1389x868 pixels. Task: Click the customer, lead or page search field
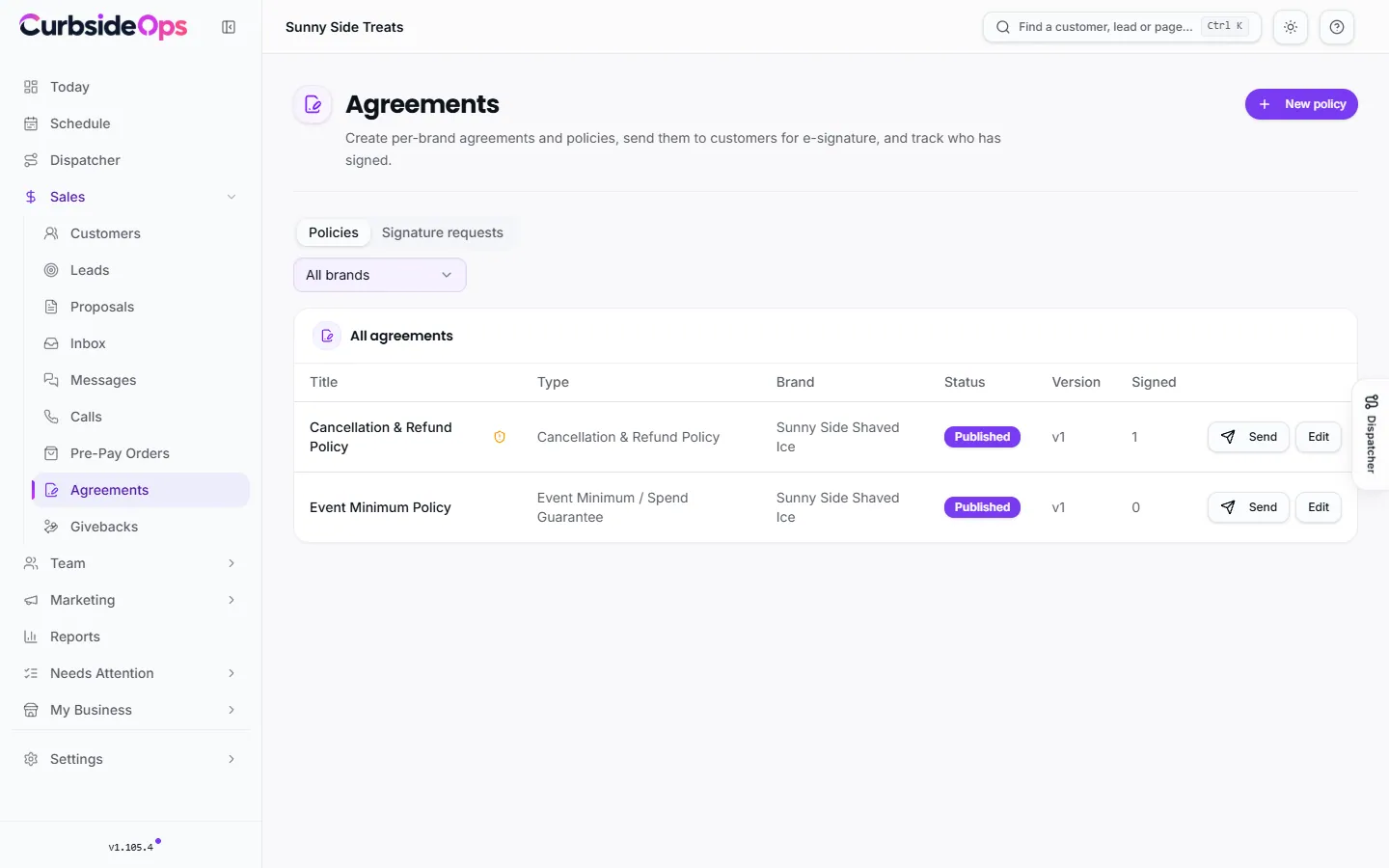tap(1122, 27)
